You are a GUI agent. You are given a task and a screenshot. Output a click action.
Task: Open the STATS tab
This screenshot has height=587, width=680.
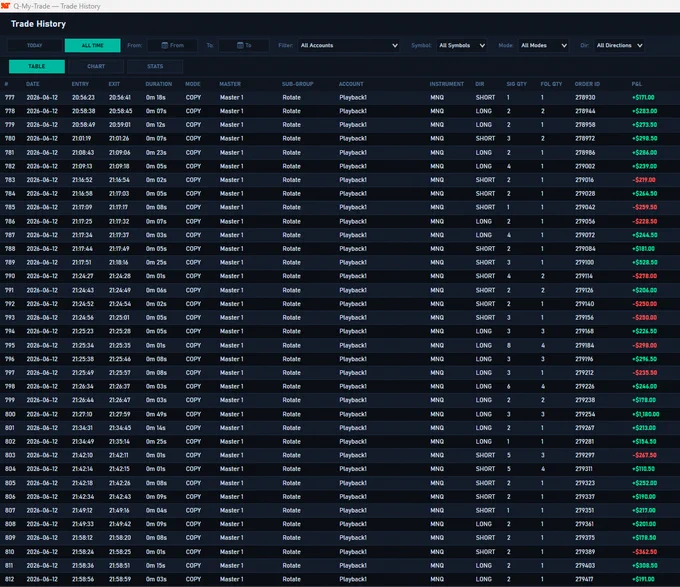coord(155,66)
